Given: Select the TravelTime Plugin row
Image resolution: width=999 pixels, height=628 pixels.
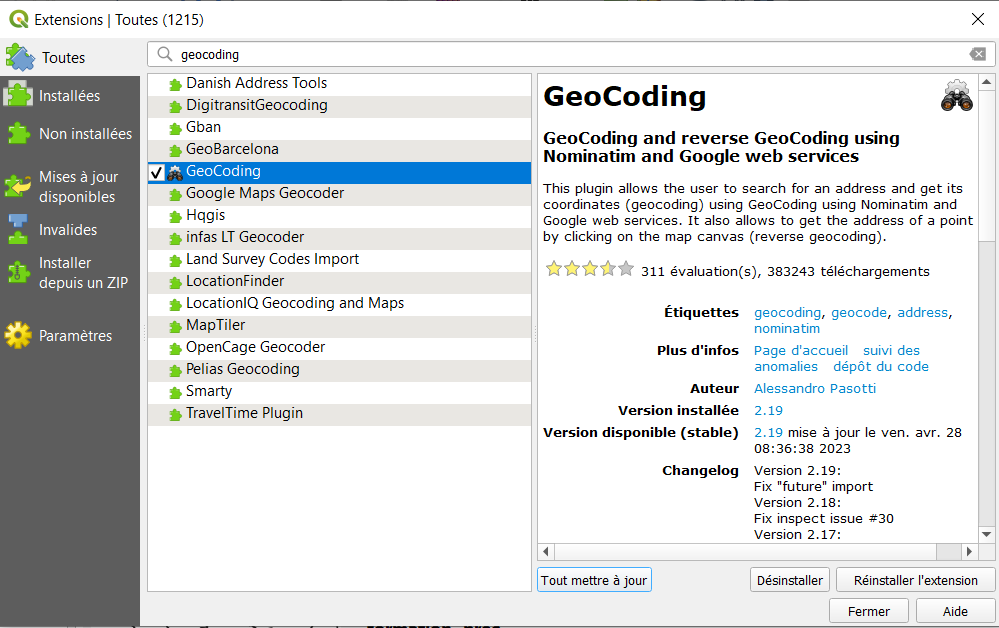Looking at the screenshot, I should tap(340, 413).
